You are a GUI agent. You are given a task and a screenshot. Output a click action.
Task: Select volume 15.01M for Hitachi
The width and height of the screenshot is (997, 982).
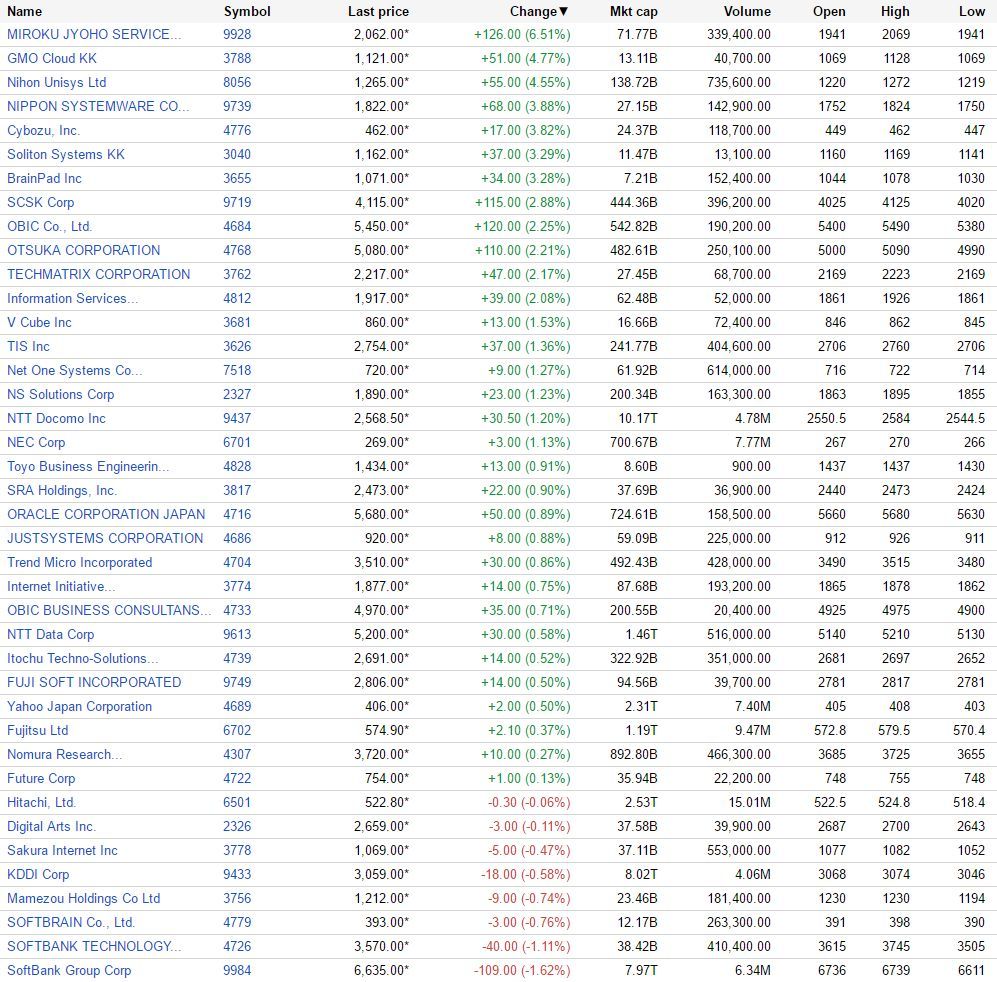coord(750,803)
